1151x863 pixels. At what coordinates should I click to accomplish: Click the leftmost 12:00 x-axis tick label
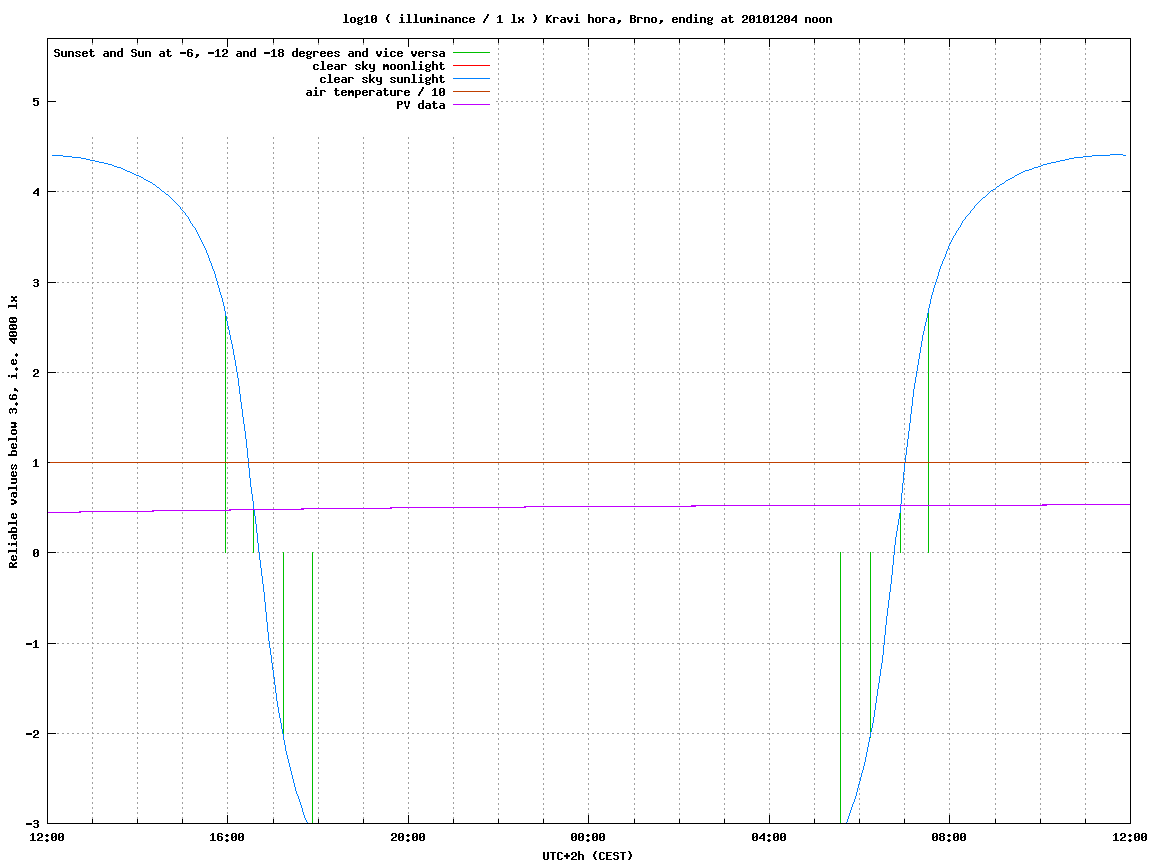47,837
